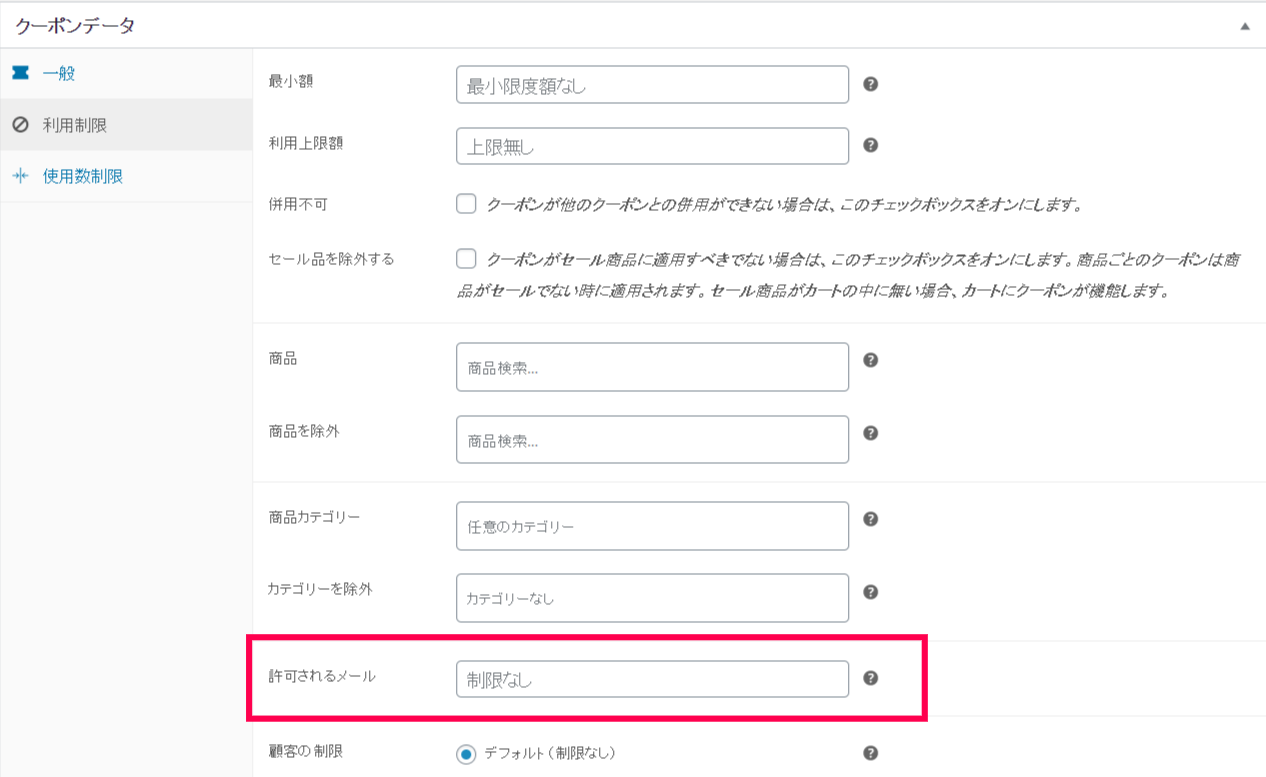The image size is (1266, 777).
Task: Click the 商品を除外 label
Action: pyautogui.click(x=304, y=431)
